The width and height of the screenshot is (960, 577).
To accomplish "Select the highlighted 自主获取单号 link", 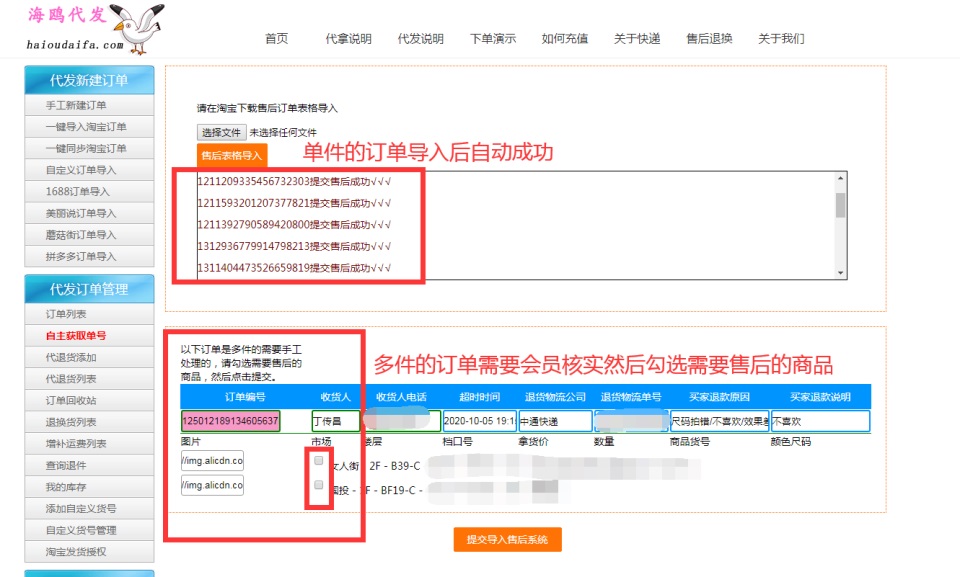I will [x=76, y=336].
